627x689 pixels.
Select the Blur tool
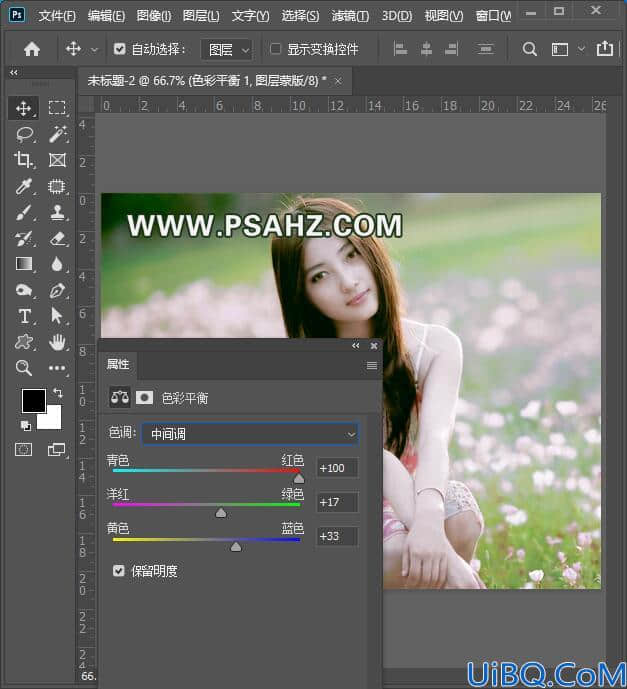click(57, 264)
